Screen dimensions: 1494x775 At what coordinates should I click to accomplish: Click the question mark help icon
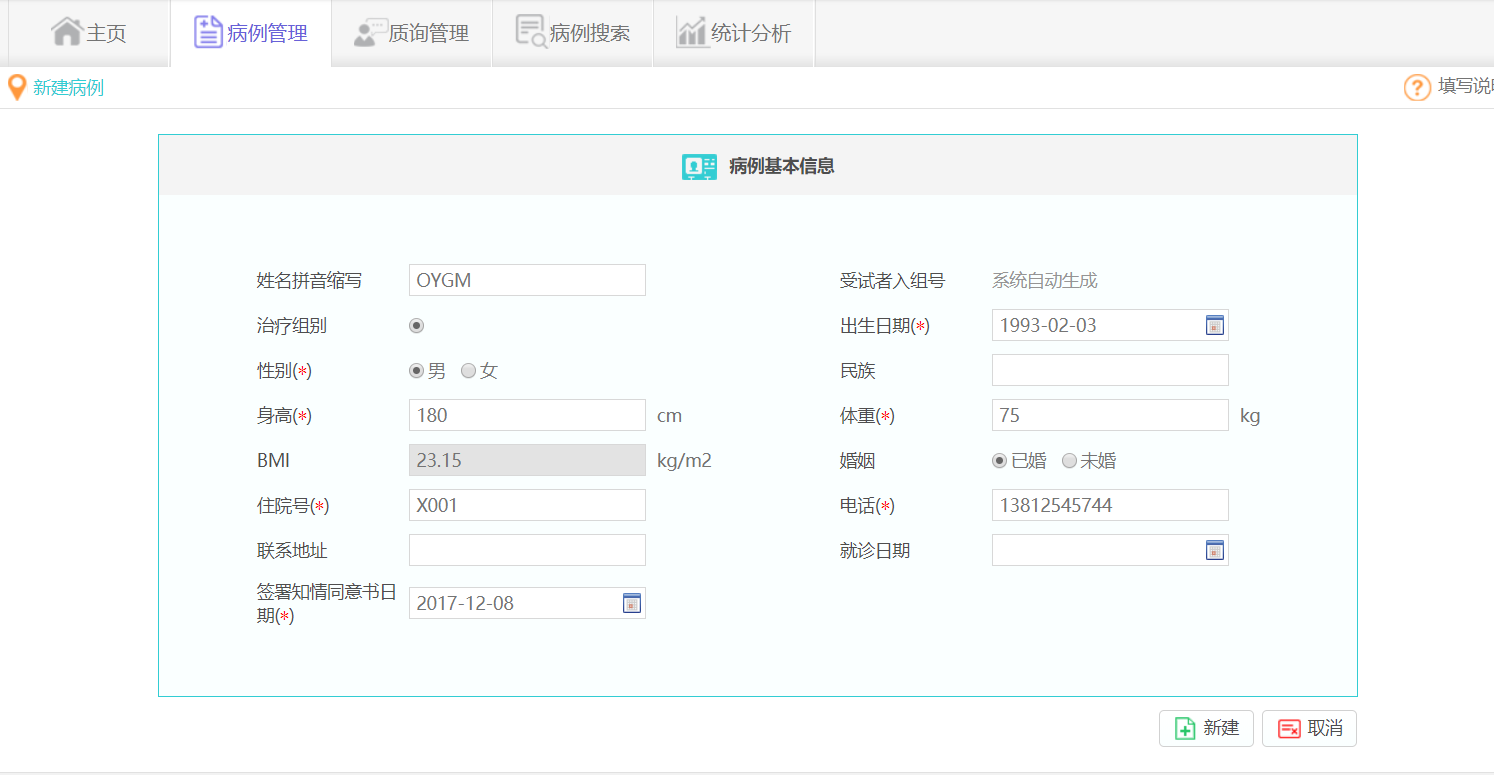pos(1417,88)
